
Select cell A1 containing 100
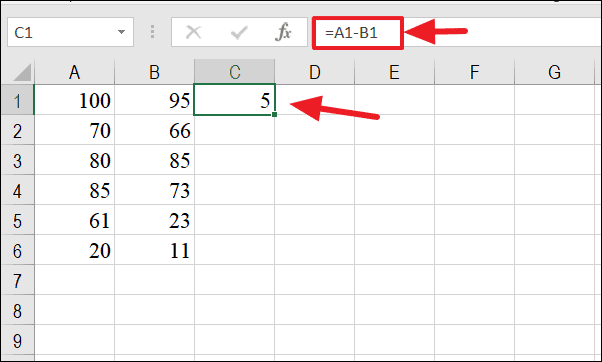point(74,100)
